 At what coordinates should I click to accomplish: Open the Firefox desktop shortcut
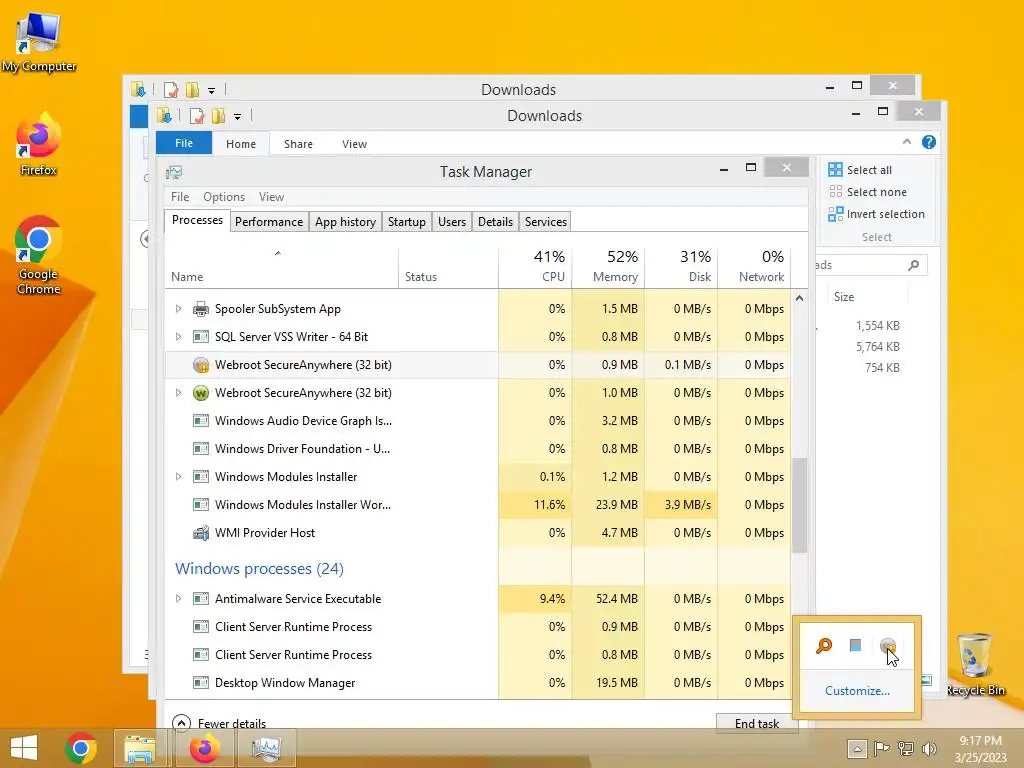[39, 145]
